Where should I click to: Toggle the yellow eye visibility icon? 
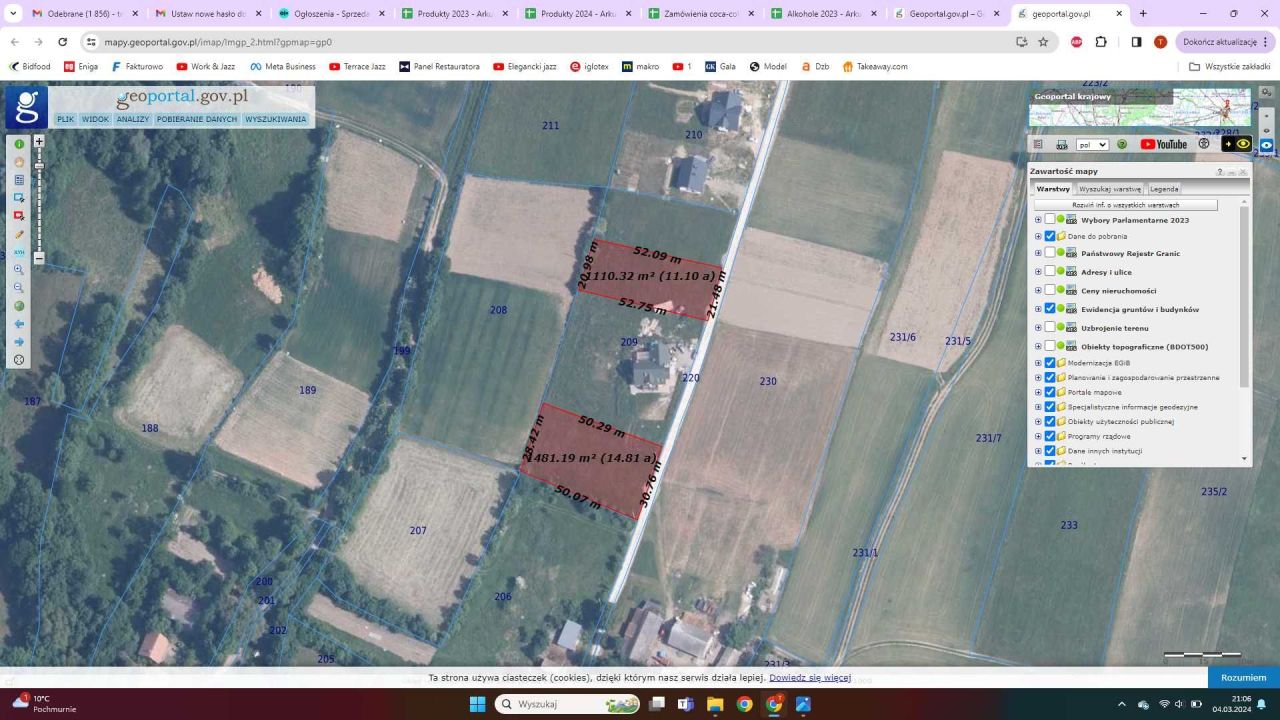1243,143
